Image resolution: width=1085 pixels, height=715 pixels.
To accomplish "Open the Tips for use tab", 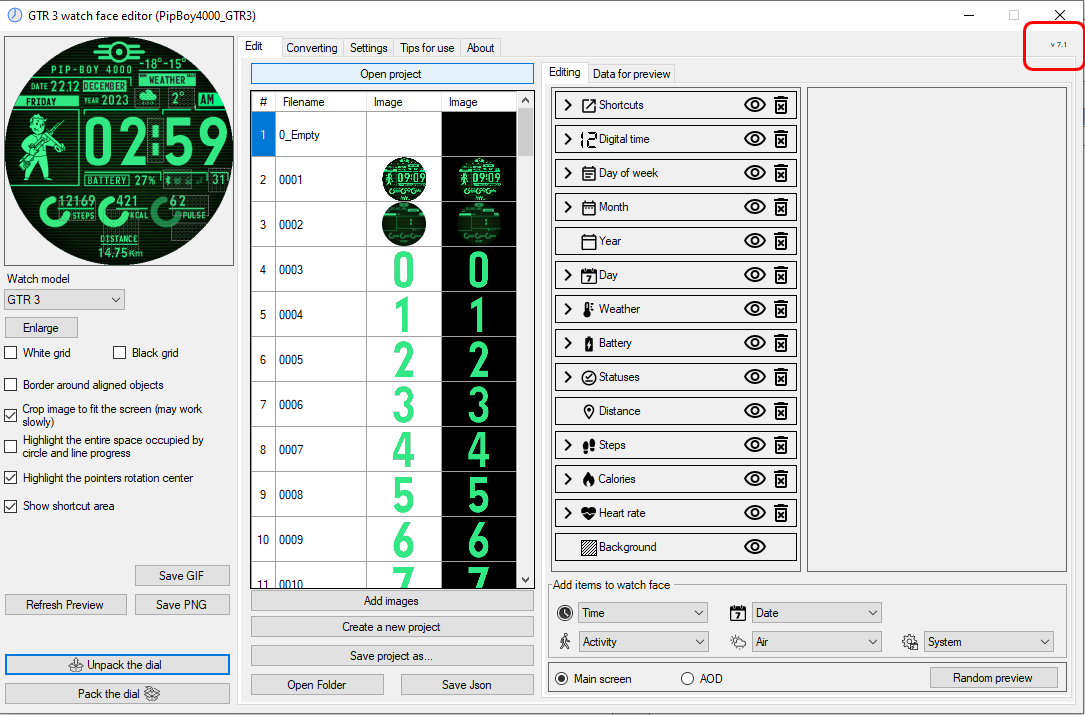I will tap(427, 48).
